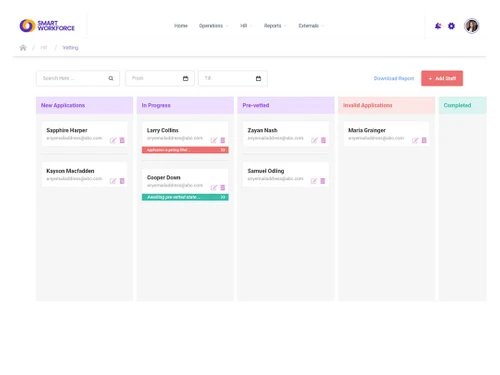Click the Search Here input field

click(78, 78)
